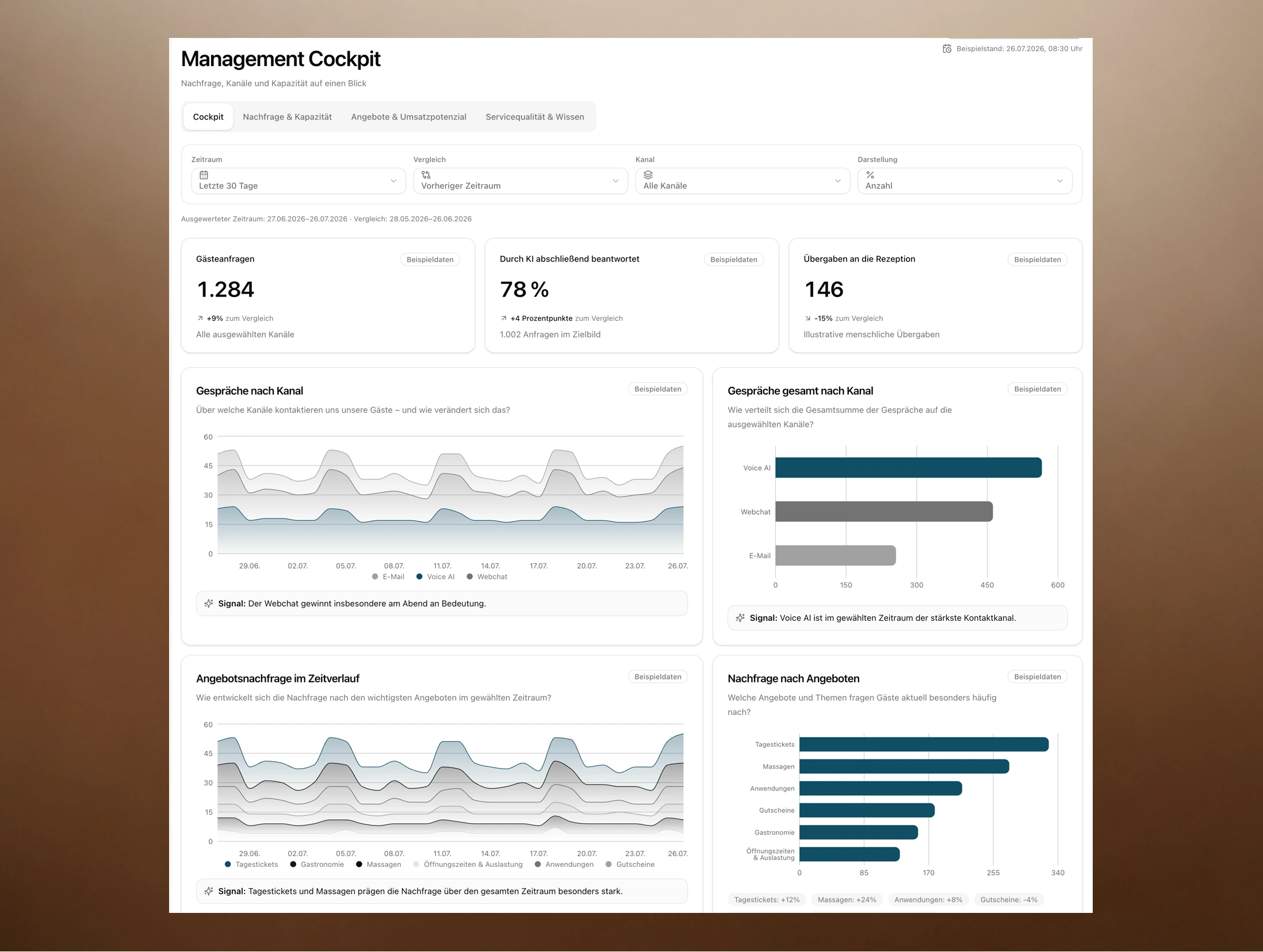The image size is (1263, 952).
Task: Expand the Vorheriger Zeitraum dropdown
Action: tap(520, 181)
